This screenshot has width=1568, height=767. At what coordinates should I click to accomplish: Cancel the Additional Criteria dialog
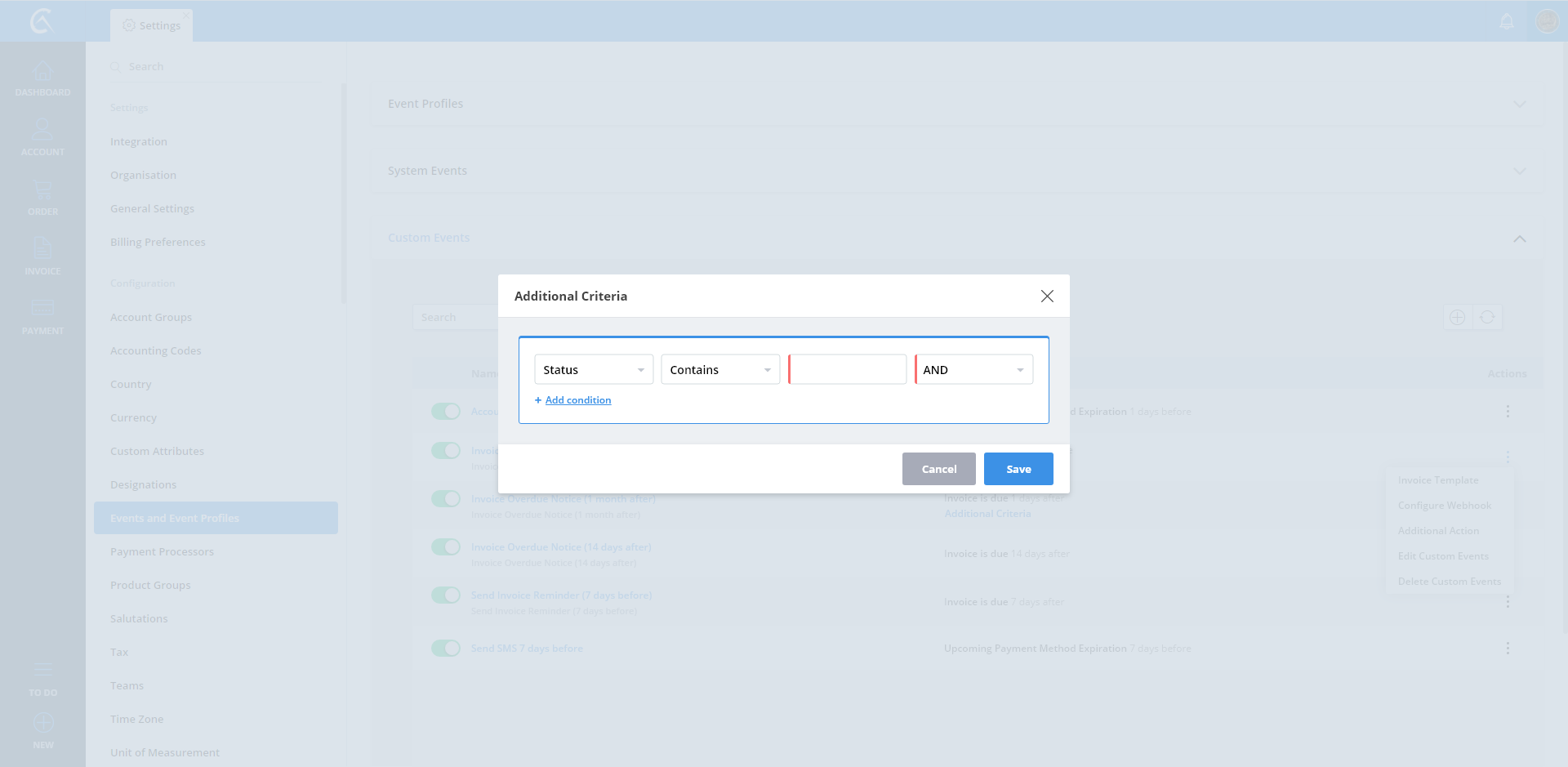pyautogui.click(x=938, y=469)
